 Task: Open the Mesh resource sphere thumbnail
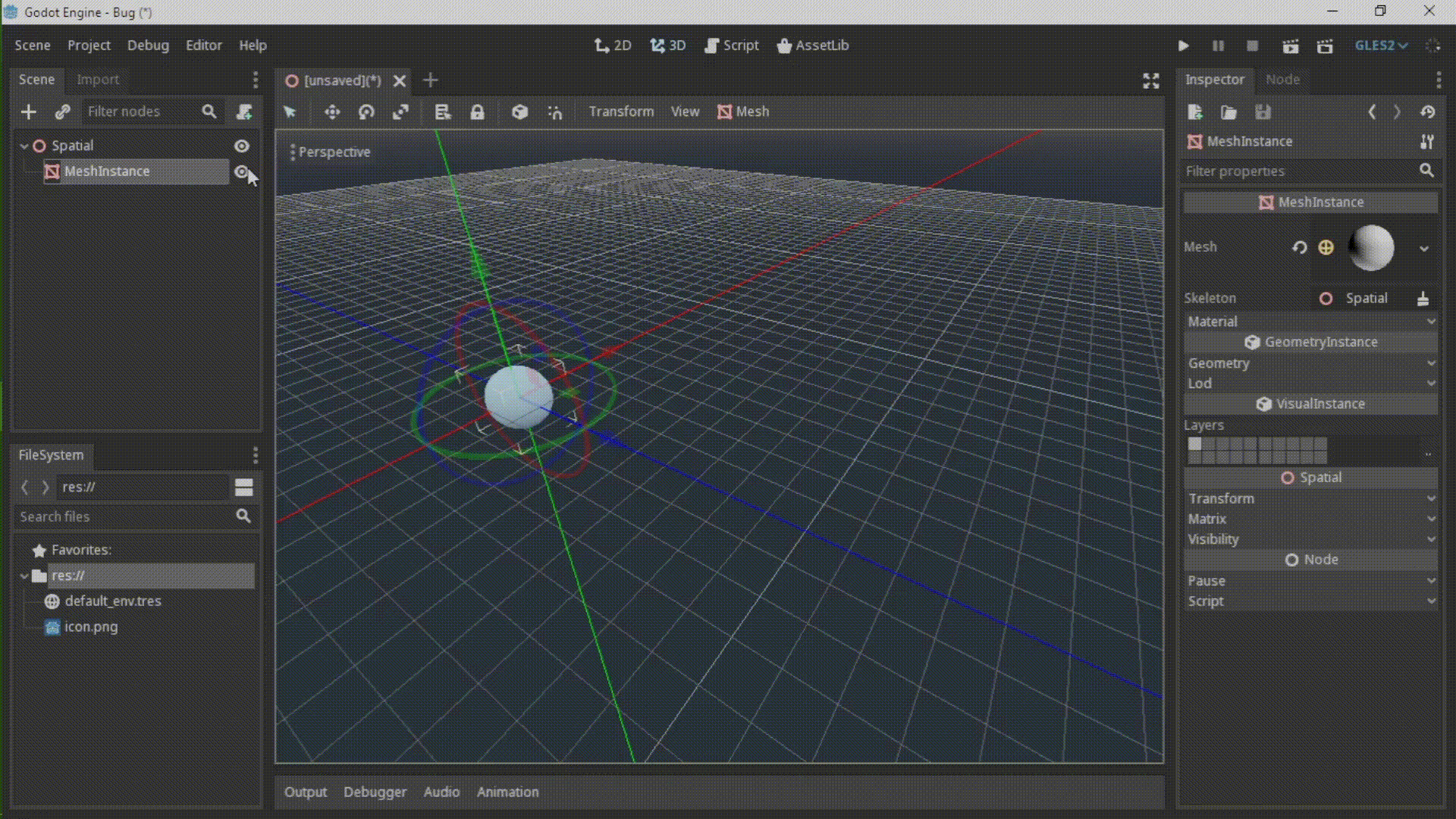pos(1374,248)
